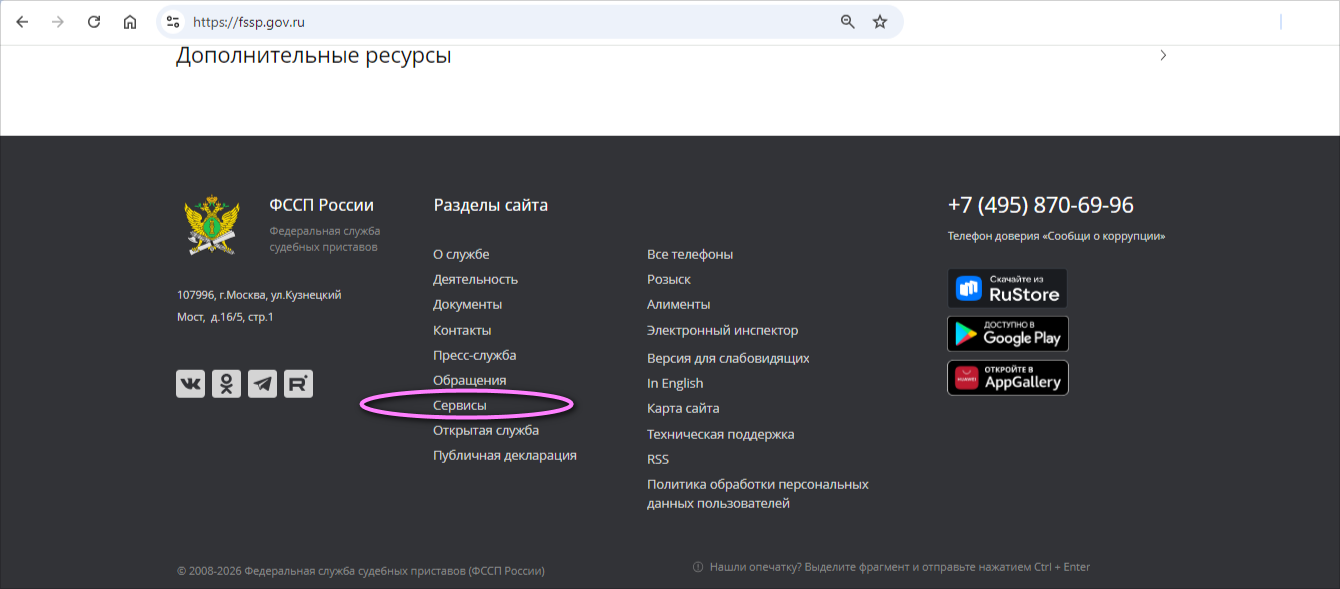
Task: Bookmark page using the star icon
Action: click(x=880, y=22)
